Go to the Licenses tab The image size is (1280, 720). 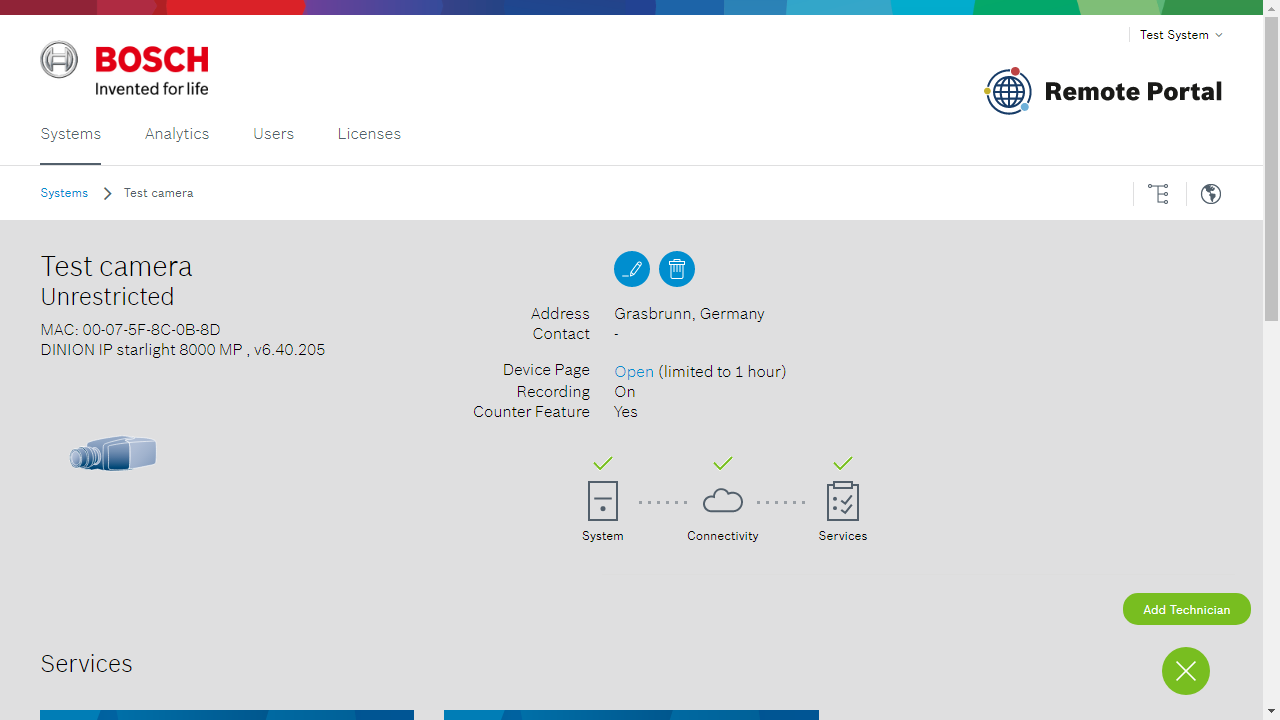(369, 134)
